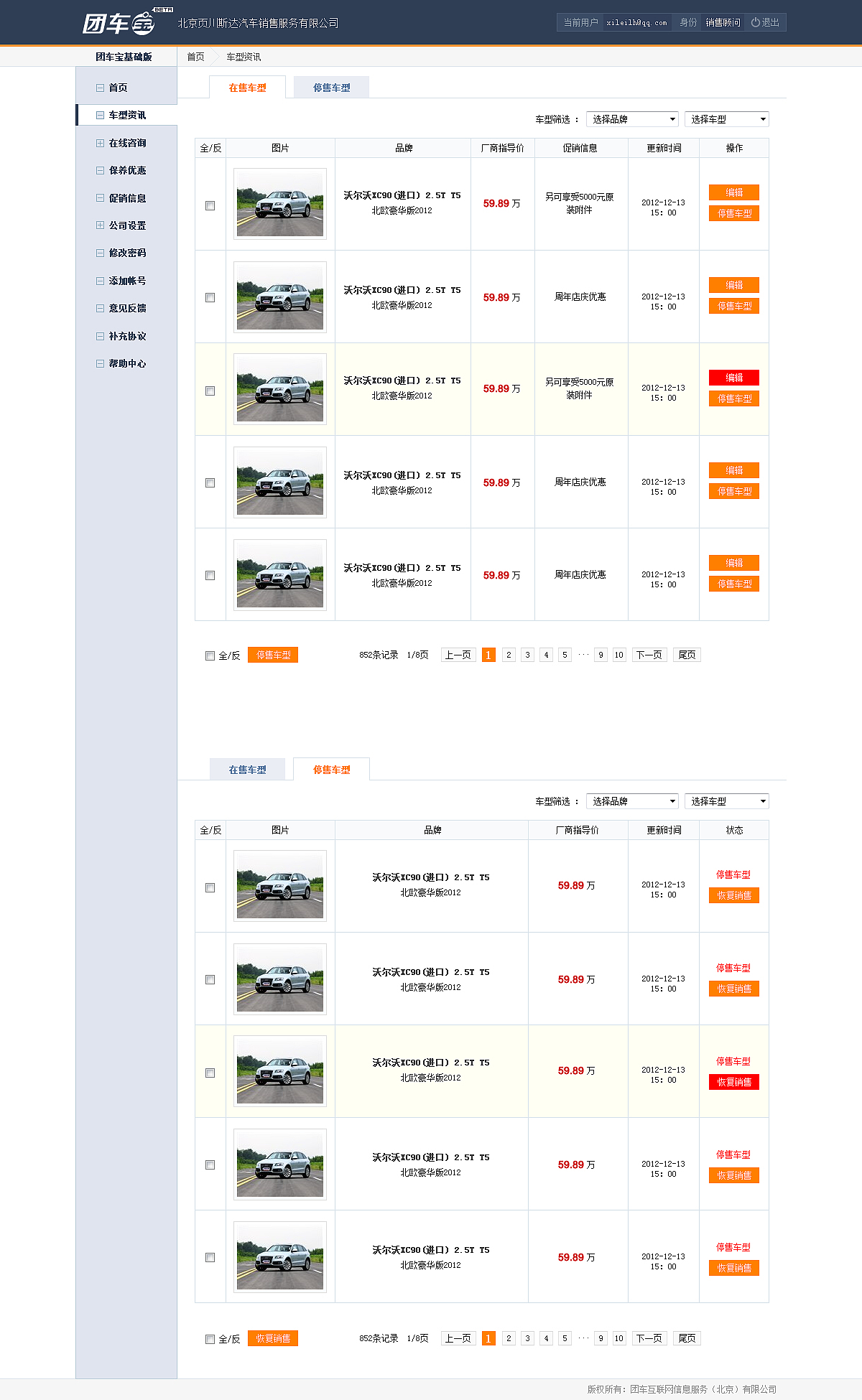This screenshot has height=1400, width=862.
Task: Tick checkbox in second row of on-sale table
Action: 210,297
